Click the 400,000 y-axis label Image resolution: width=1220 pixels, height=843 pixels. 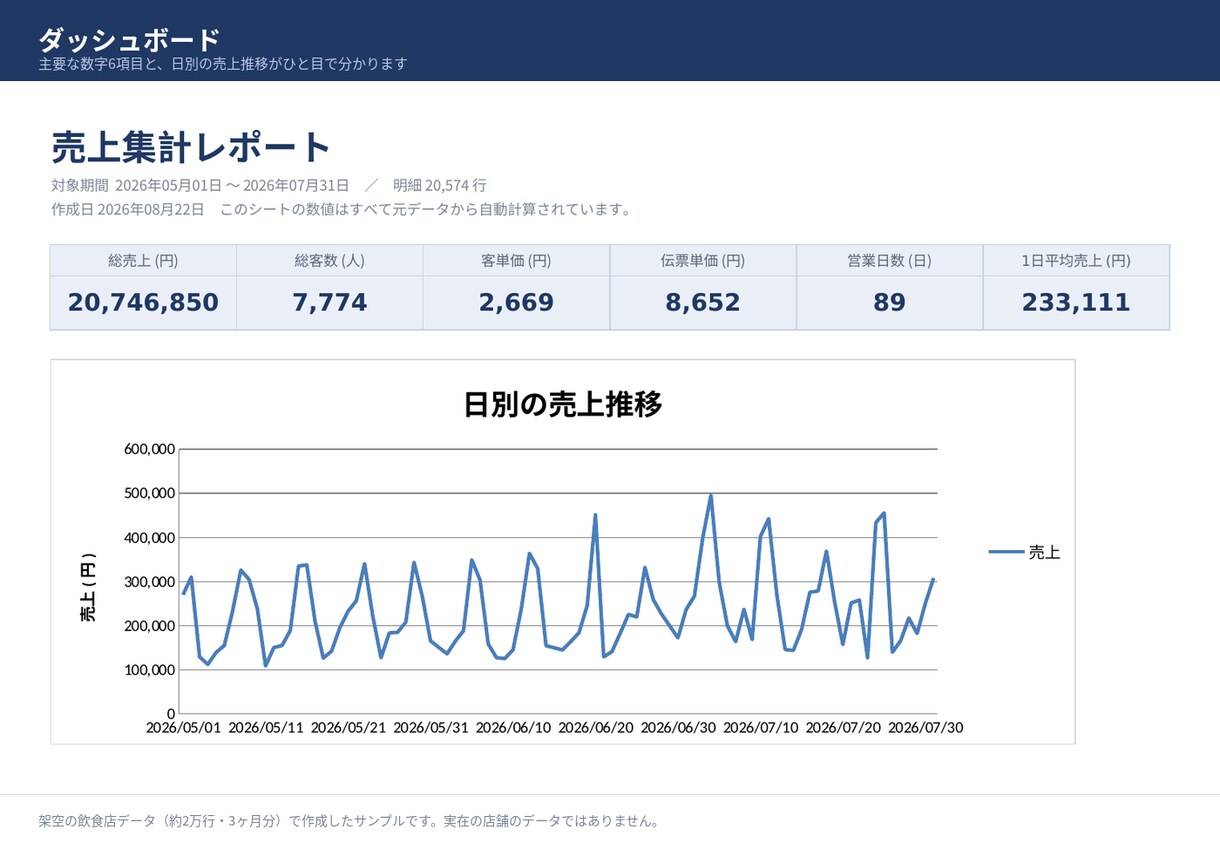tap(150, 537)
